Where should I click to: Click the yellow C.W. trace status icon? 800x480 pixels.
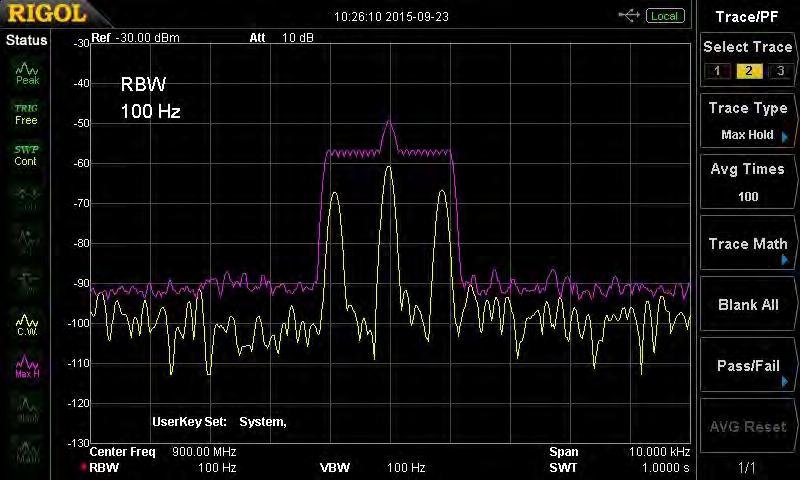pos(27,325)
